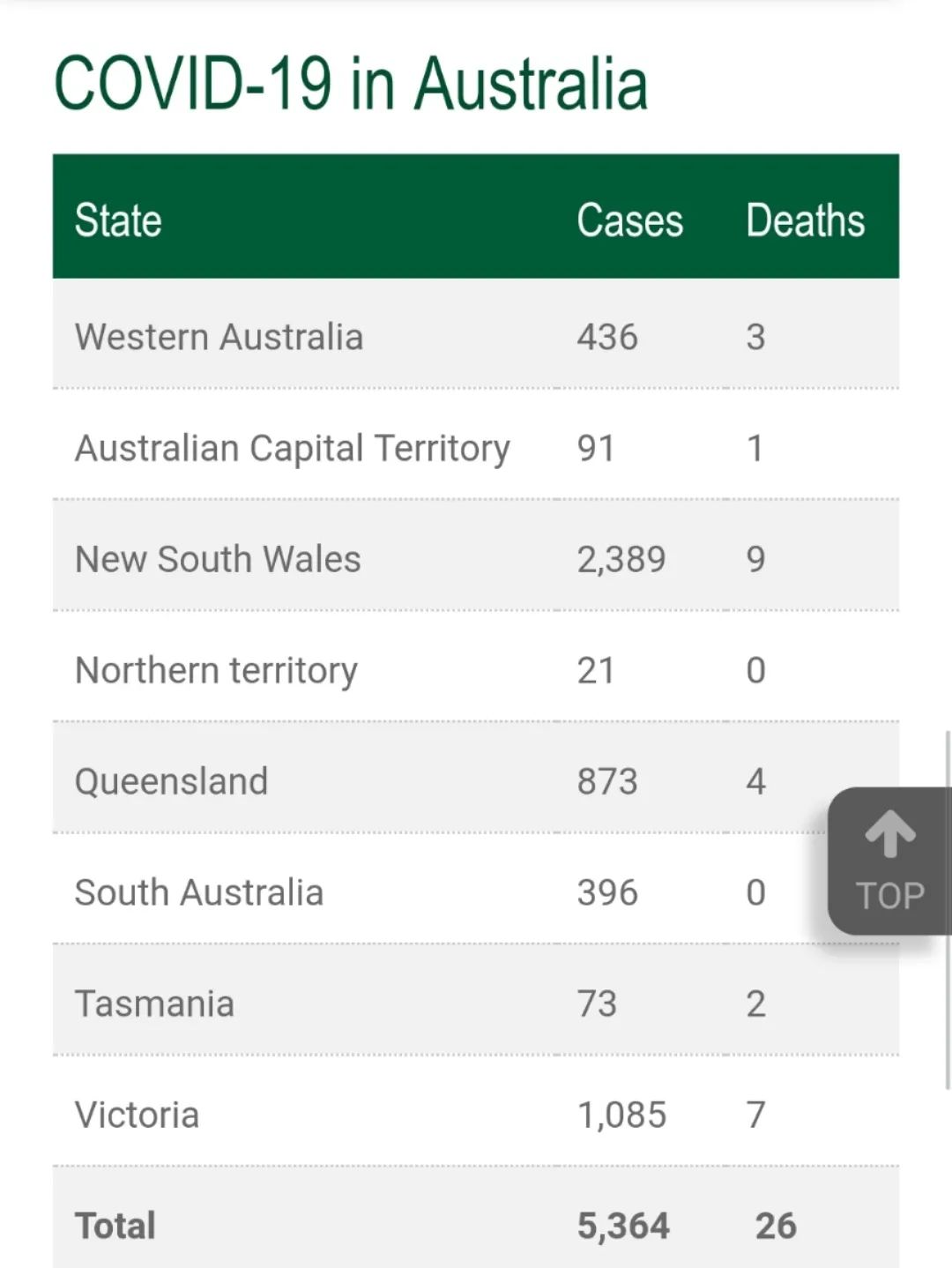Click the State column header

click(118, 220)
